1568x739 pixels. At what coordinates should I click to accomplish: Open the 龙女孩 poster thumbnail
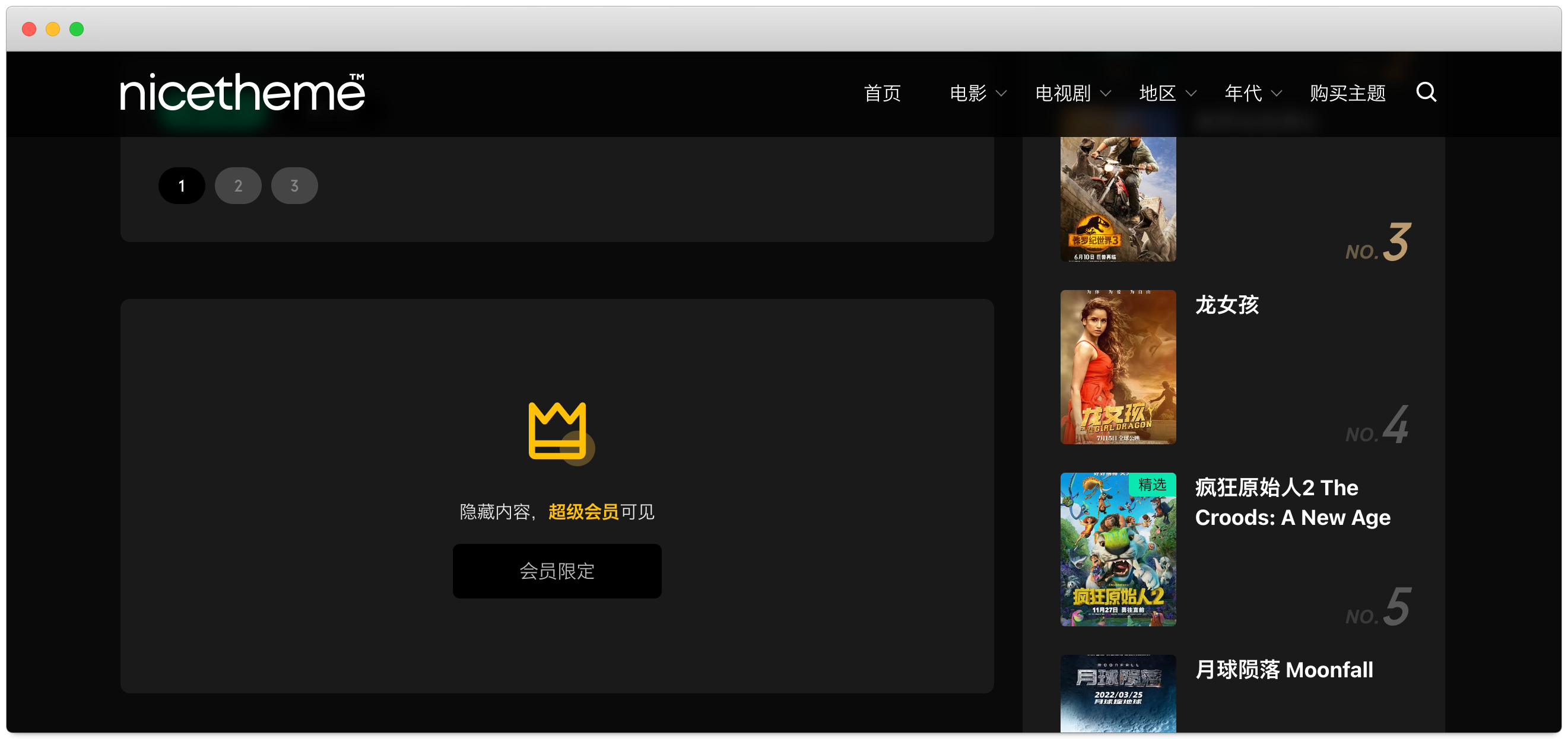click(1118, 367)
